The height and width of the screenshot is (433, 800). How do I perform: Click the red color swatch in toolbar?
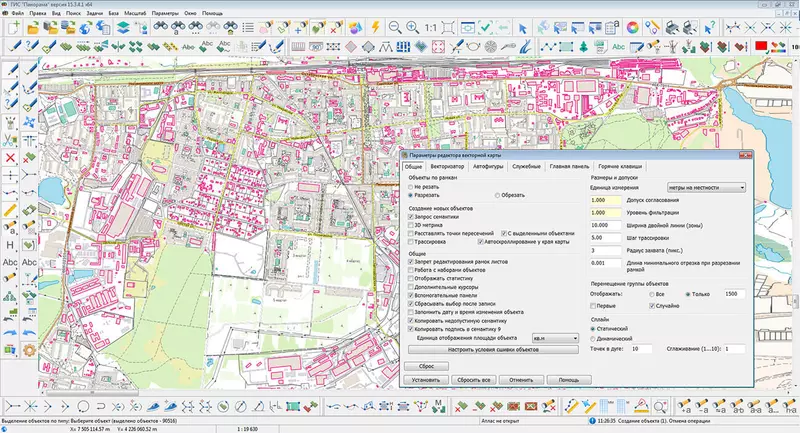[x=762, y=45]
